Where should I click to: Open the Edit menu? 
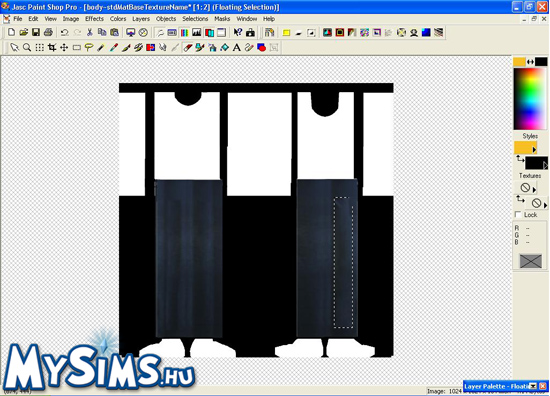pos(33,19)
